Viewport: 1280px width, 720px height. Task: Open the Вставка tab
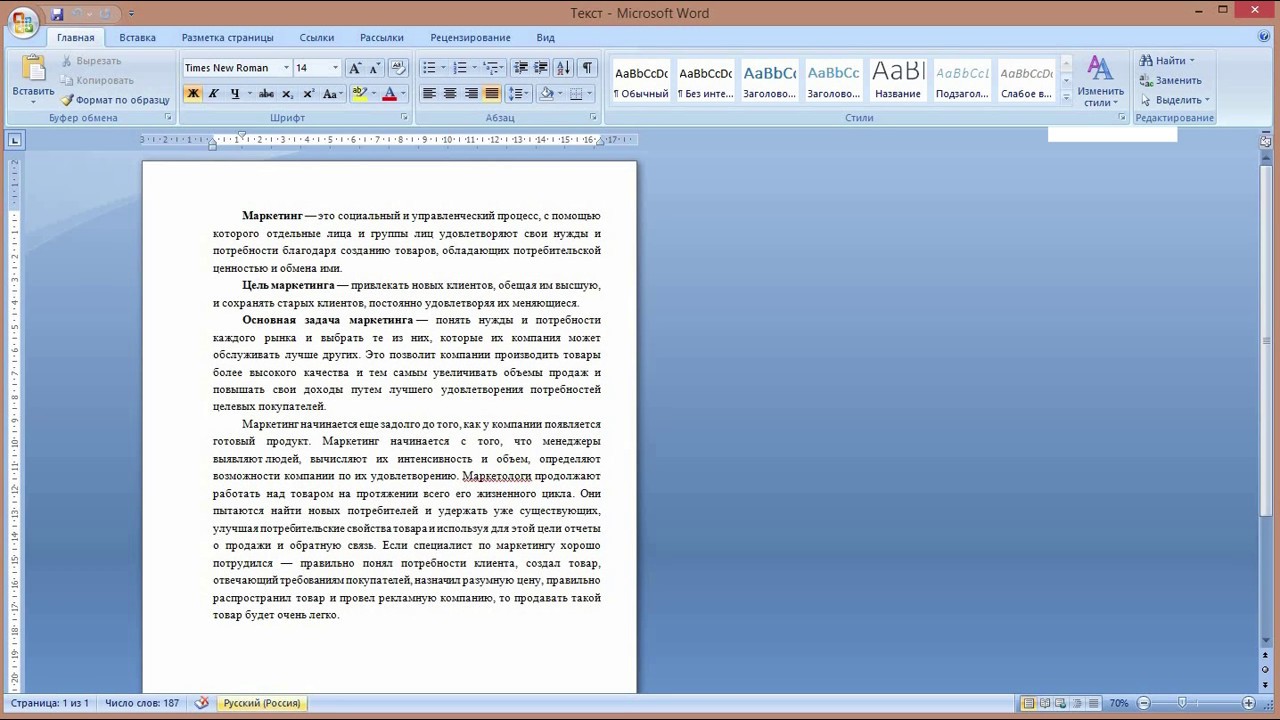click(x=137, y=38)
